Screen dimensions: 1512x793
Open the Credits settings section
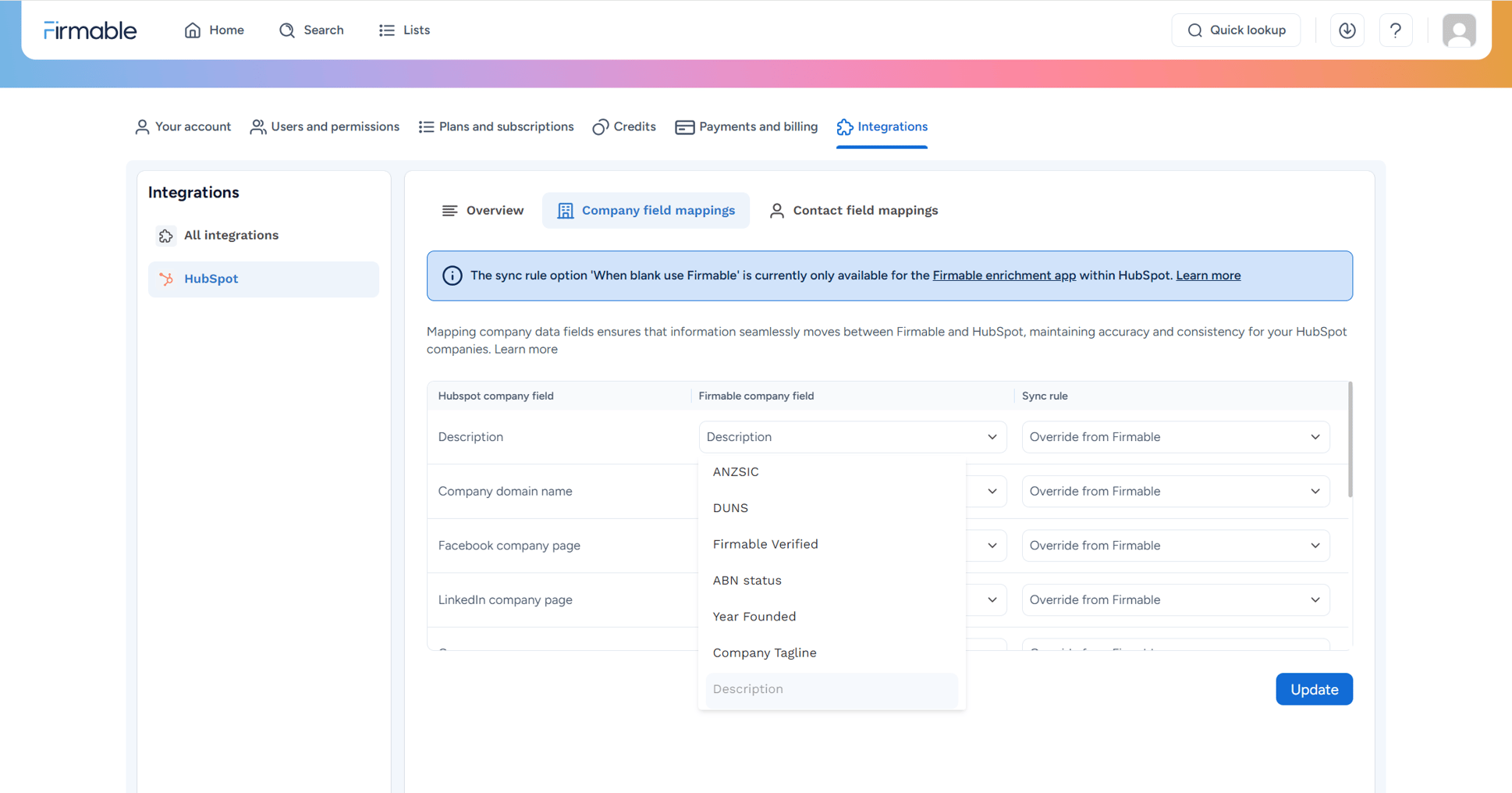point(623,126)
